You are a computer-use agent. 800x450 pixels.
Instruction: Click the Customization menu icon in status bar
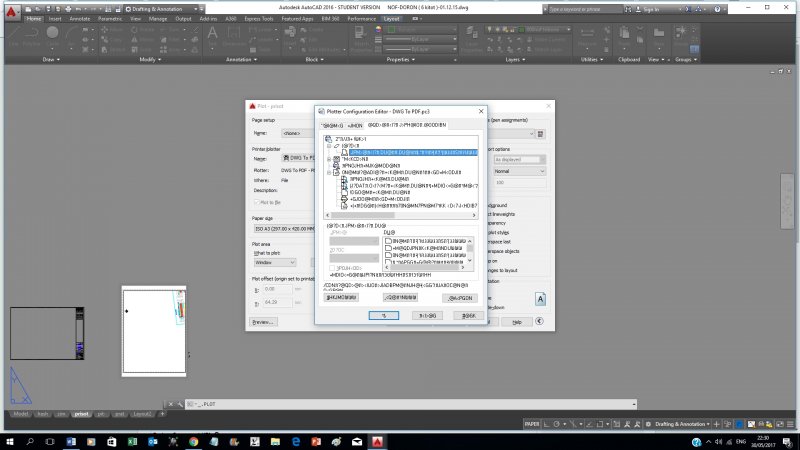[790, 424]
